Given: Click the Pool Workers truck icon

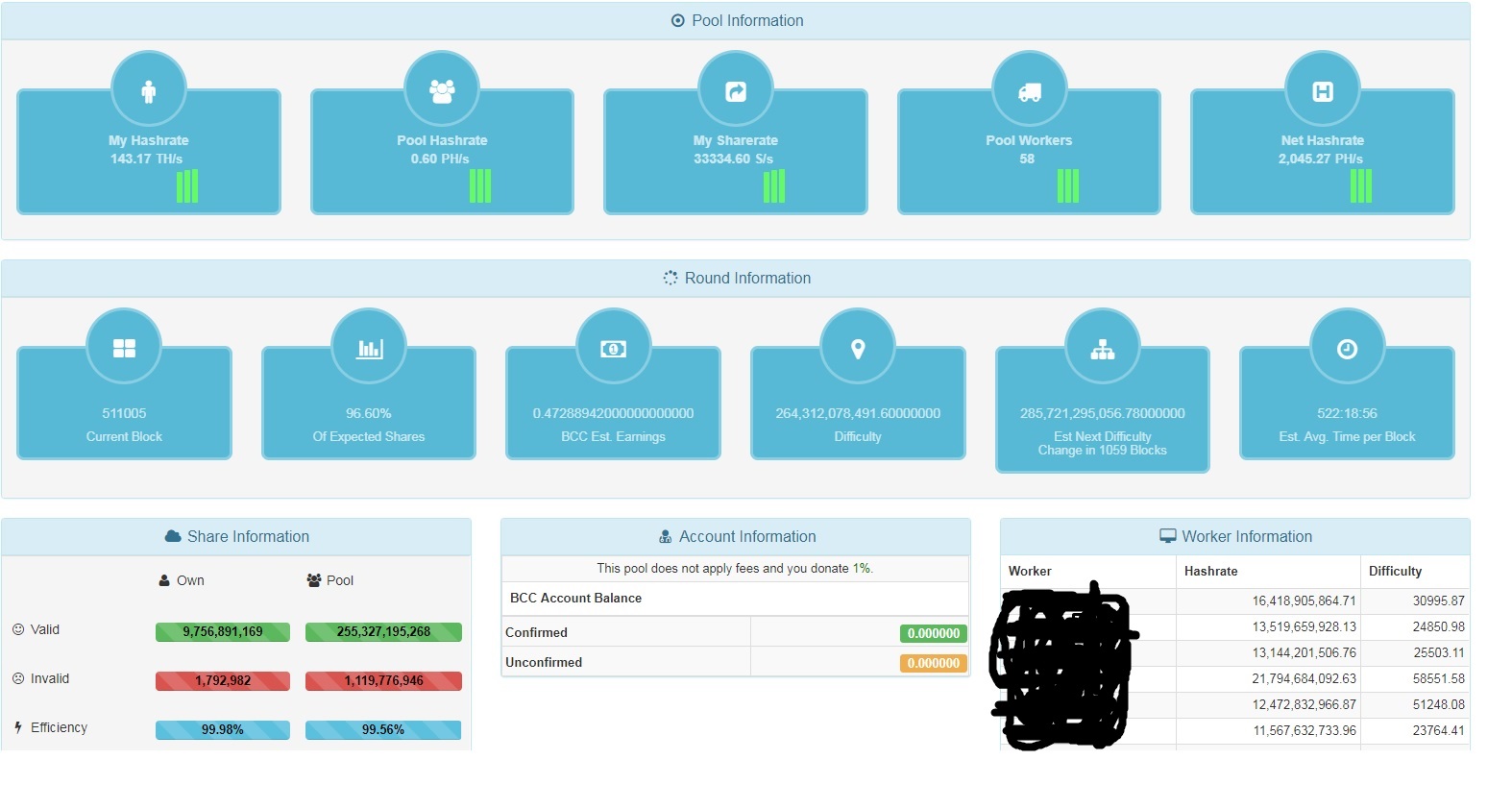Looking at the screenshot, I should pyautogui.click(x=1030, y=91).
